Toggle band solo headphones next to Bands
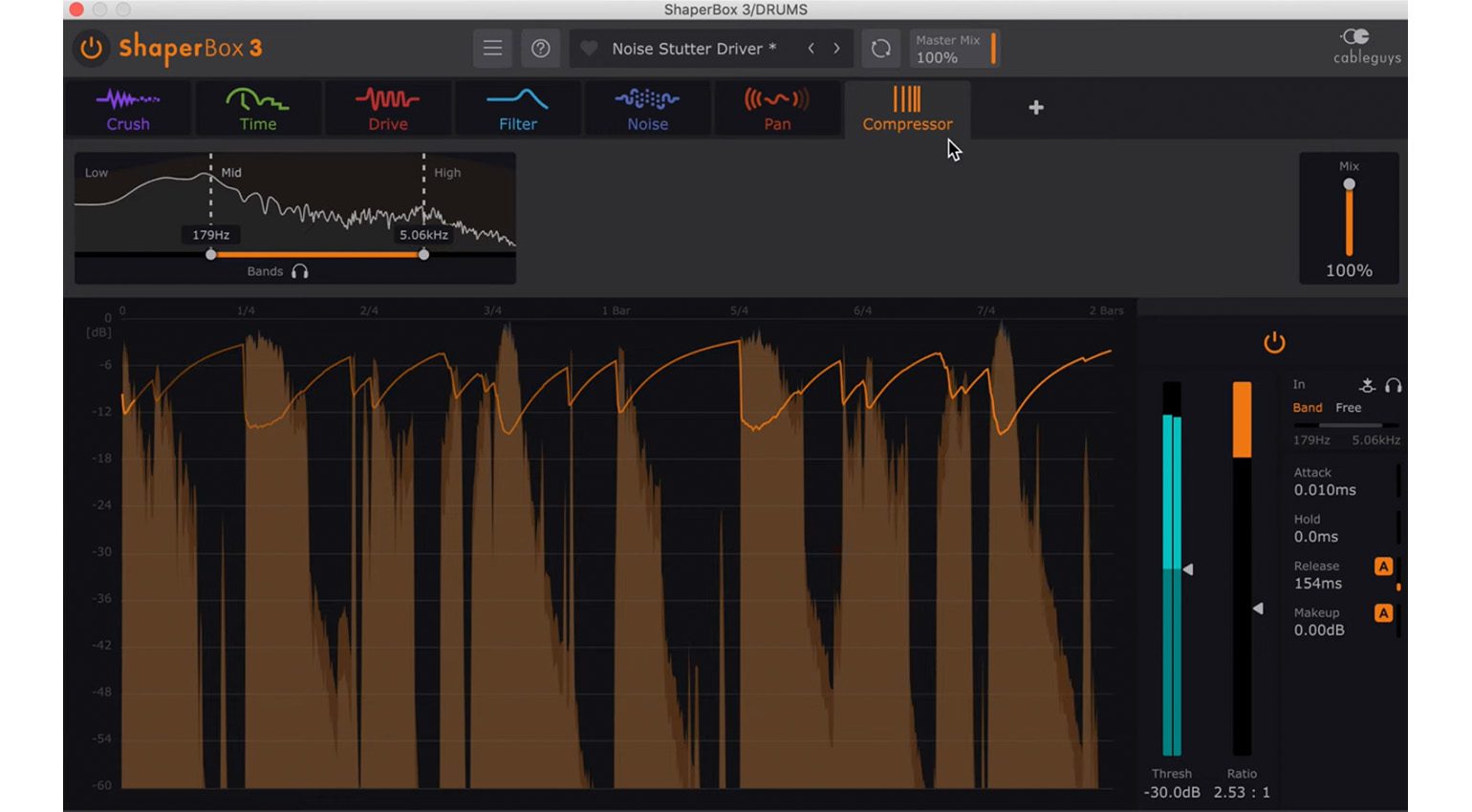 pos(300,271)
